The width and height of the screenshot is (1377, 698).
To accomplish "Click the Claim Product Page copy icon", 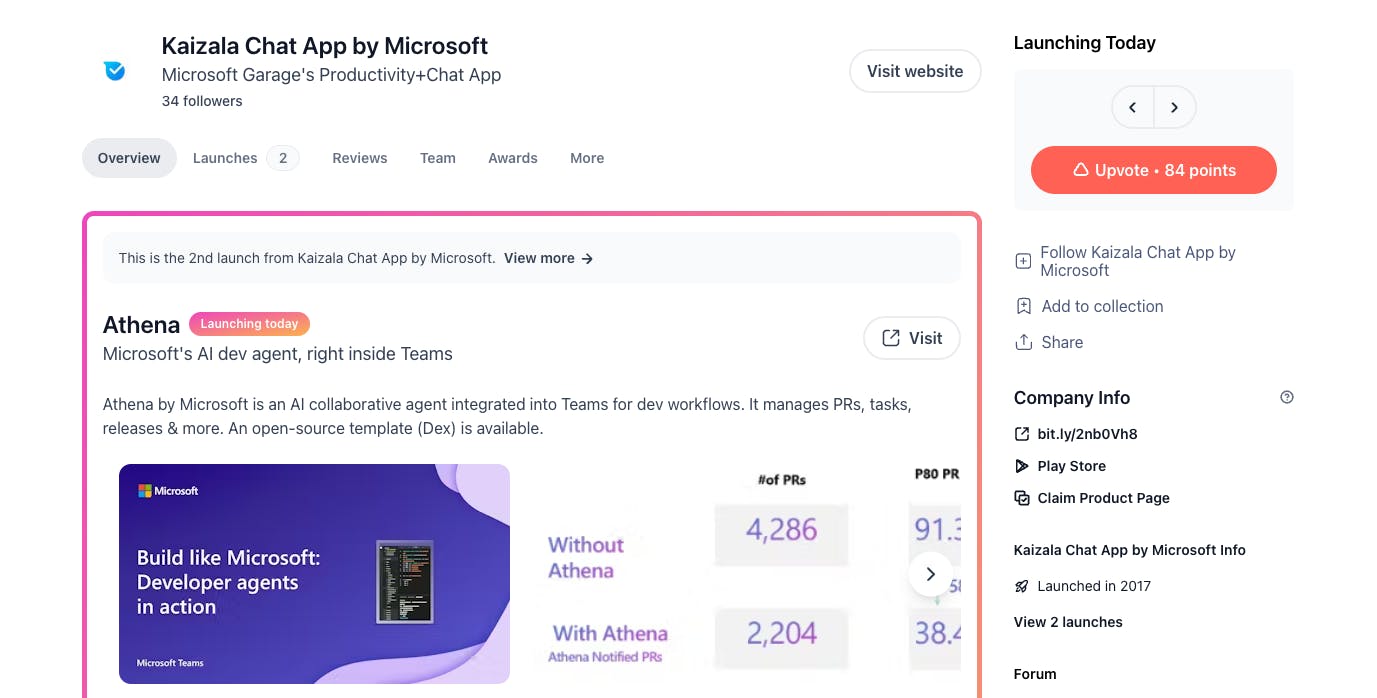I will point(1022,498).
